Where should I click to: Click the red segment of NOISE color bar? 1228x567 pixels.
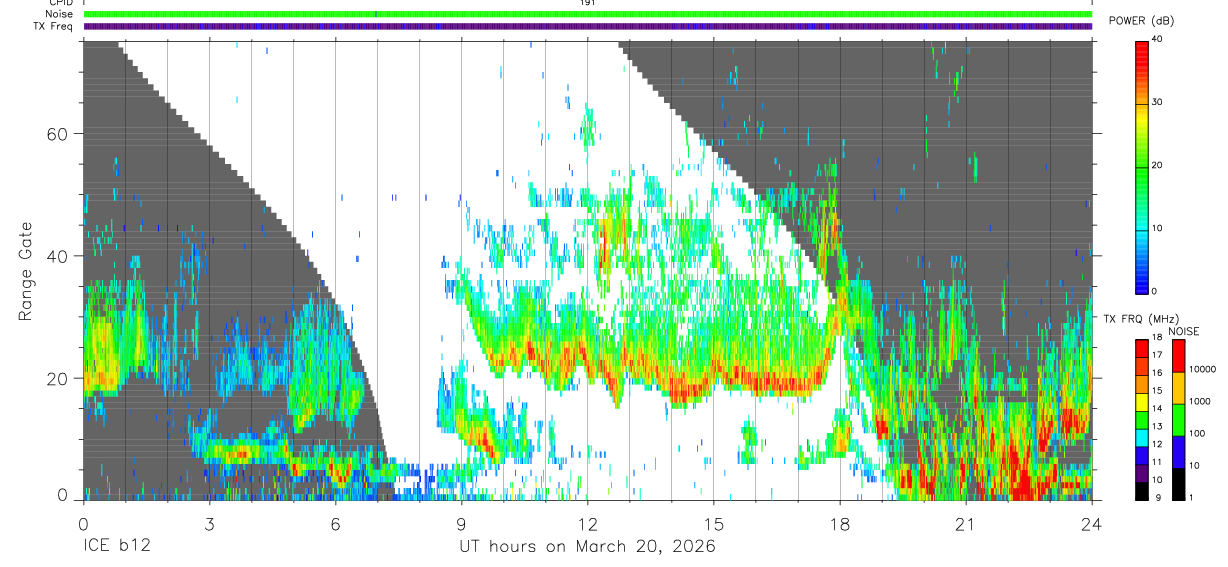(x=1179, y=356)
